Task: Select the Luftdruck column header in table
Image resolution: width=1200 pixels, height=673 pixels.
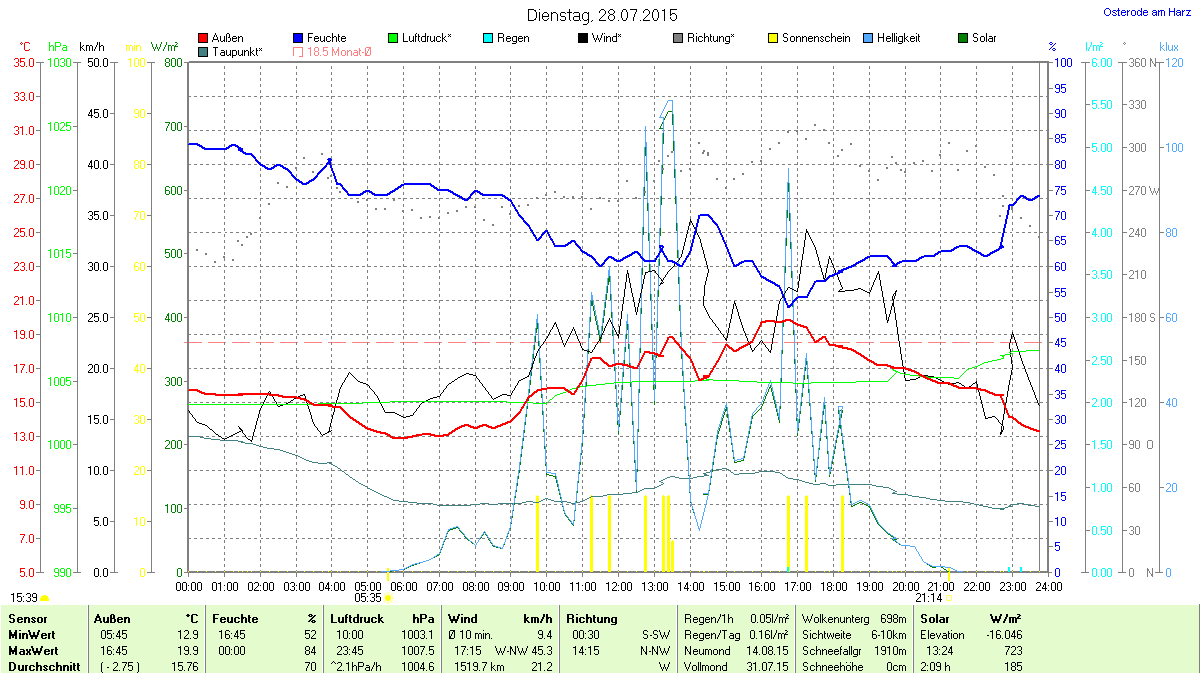Action: point(356,619)
